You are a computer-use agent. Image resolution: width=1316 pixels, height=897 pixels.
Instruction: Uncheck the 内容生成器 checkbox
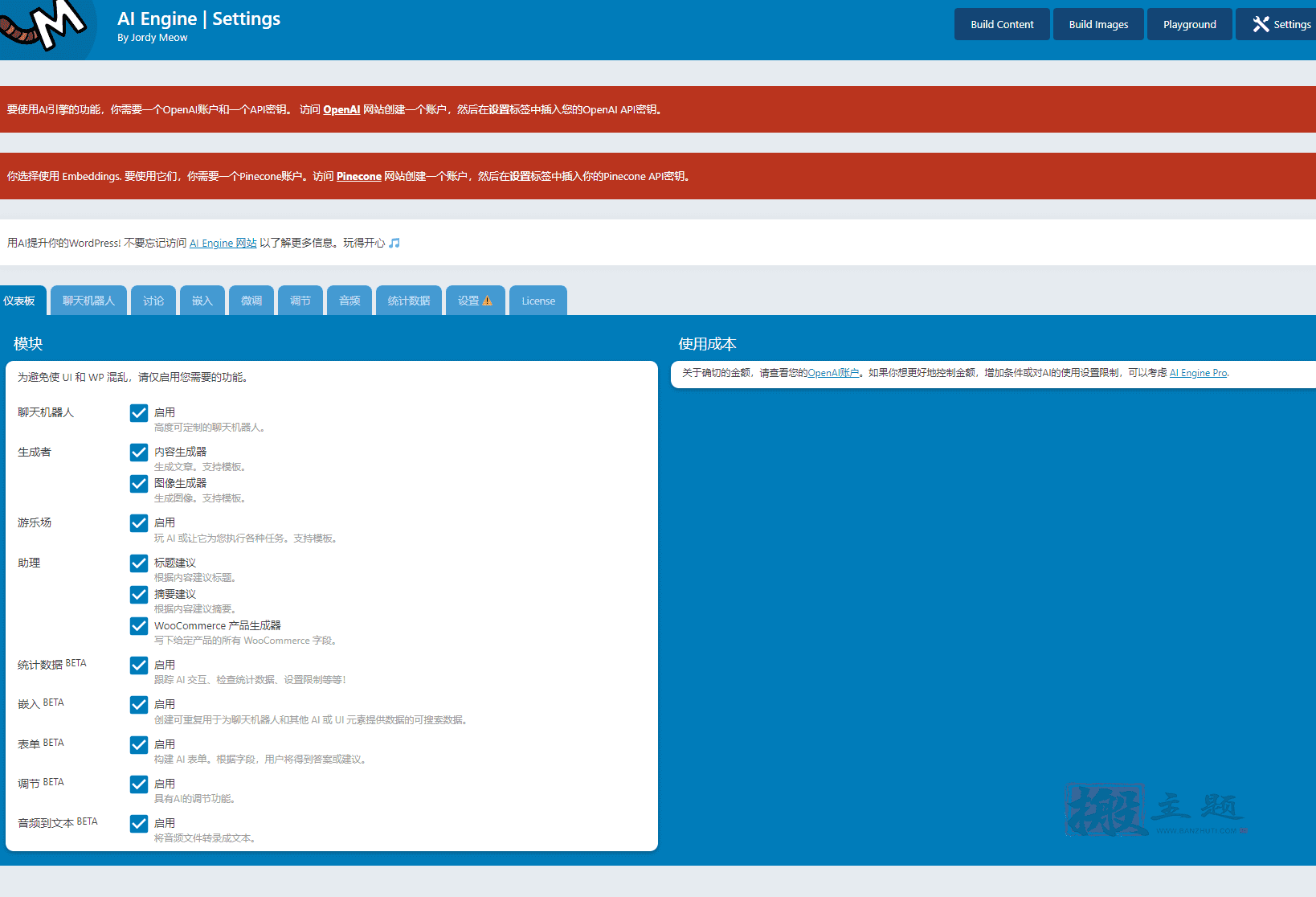139,453
